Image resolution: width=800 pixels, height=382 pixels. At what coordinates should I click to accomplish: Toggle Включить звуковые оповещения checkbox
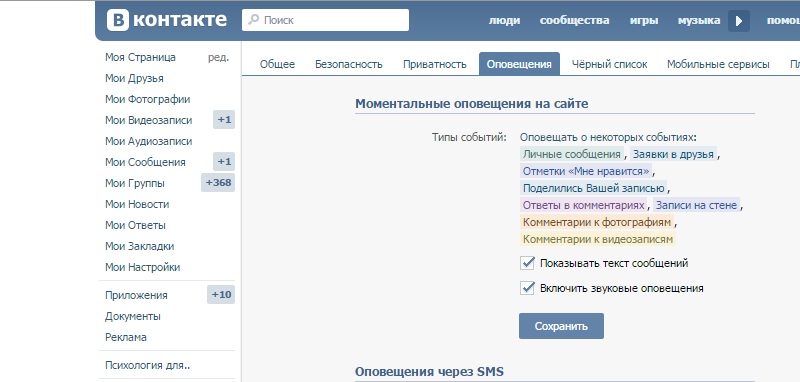pos(527,288)
